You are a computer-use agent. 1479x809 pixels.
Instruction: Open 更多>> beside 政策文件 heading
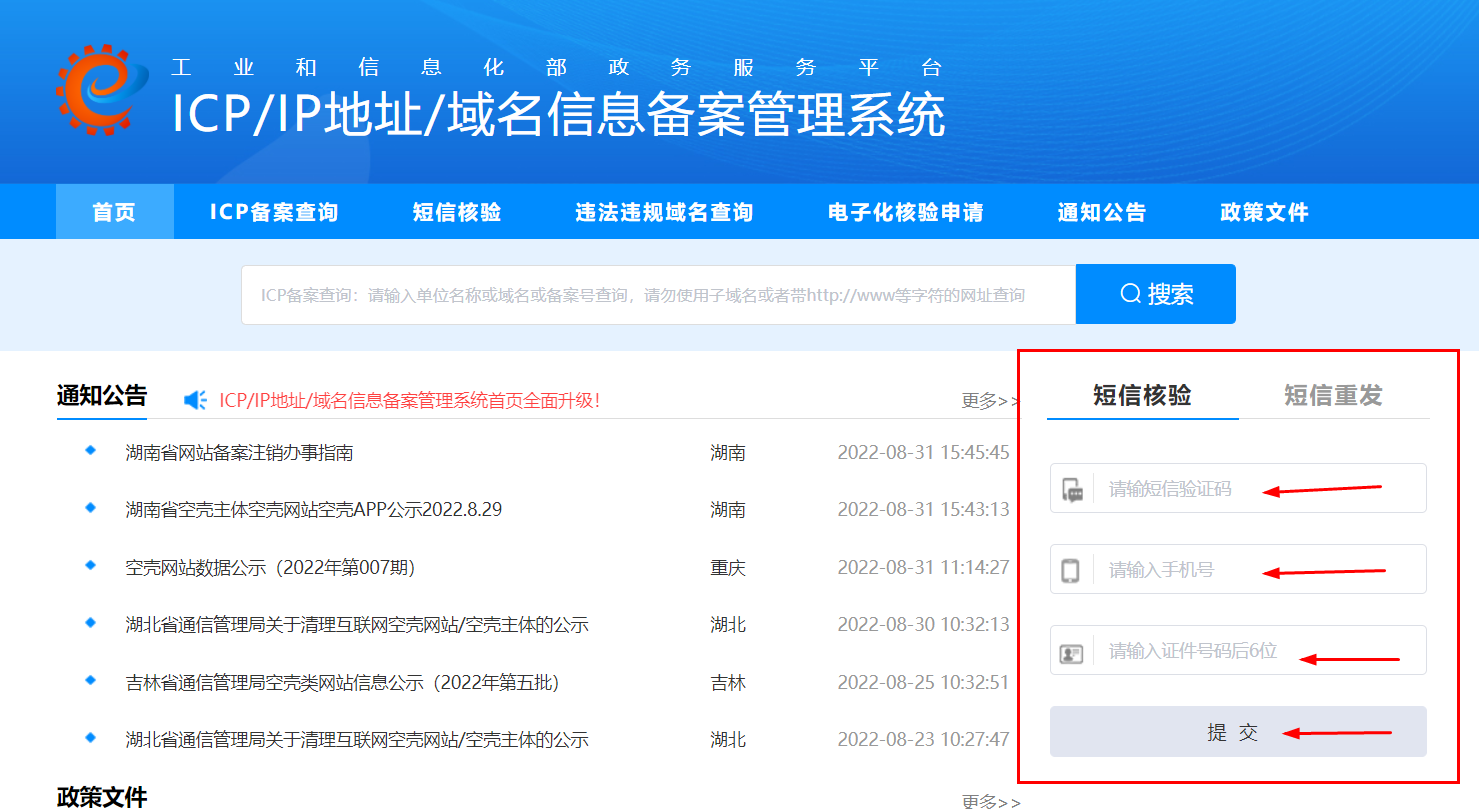point(991,802)
